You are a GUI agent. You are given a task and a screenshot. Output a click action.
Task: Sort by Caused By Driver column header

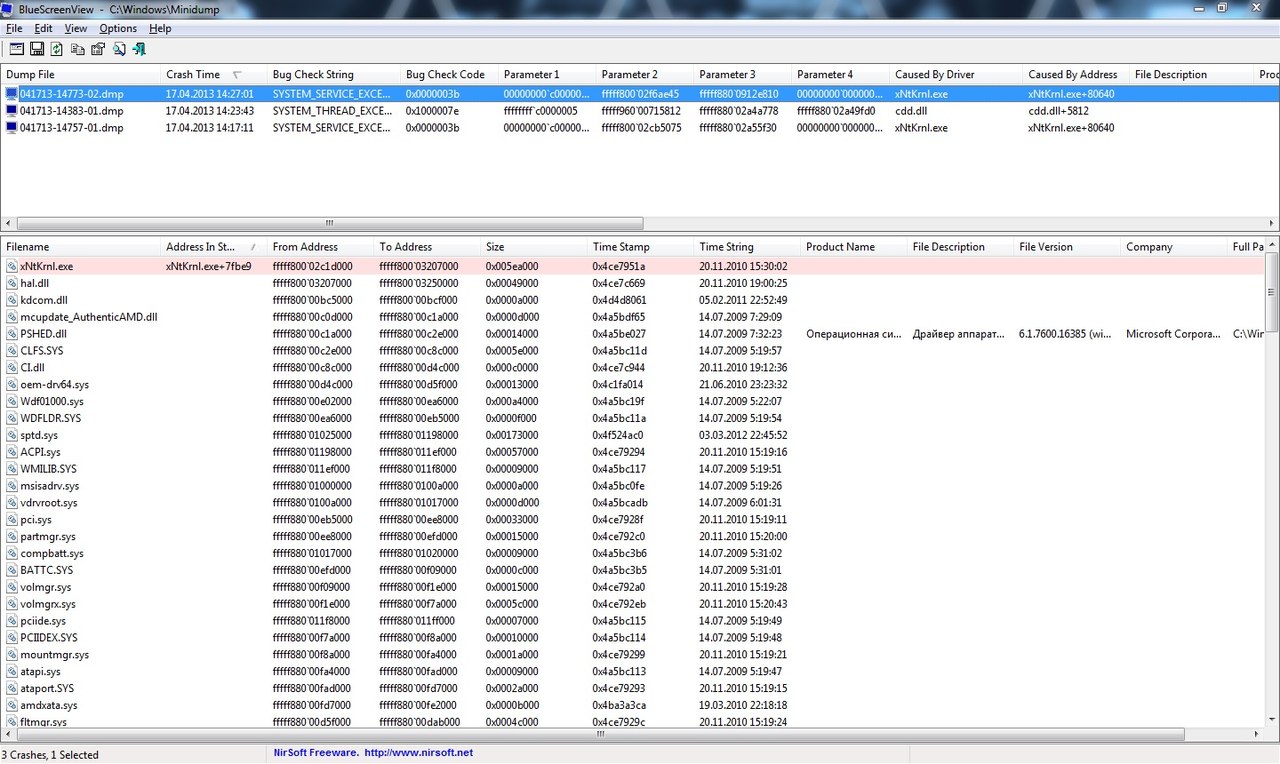pyautogui.click(x=957, y=75)
